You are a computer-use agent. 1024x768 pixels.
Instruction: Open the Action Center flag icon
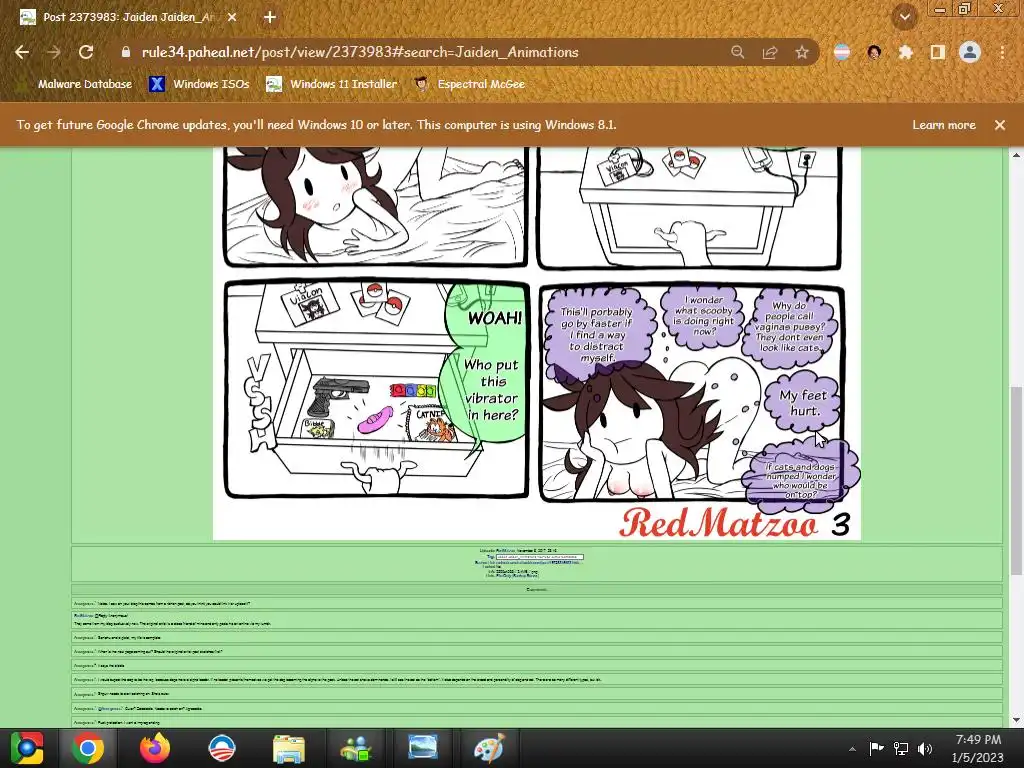click(x=876, y=748)
